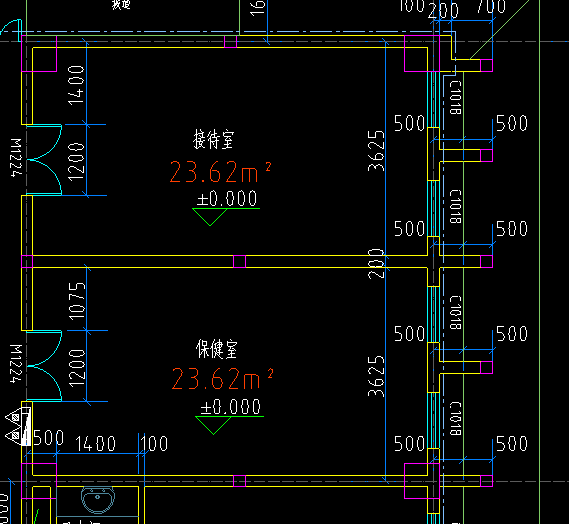Select the 保健室 room name label
The width and height of the screenshot is (569, 524).
(217, 349)
